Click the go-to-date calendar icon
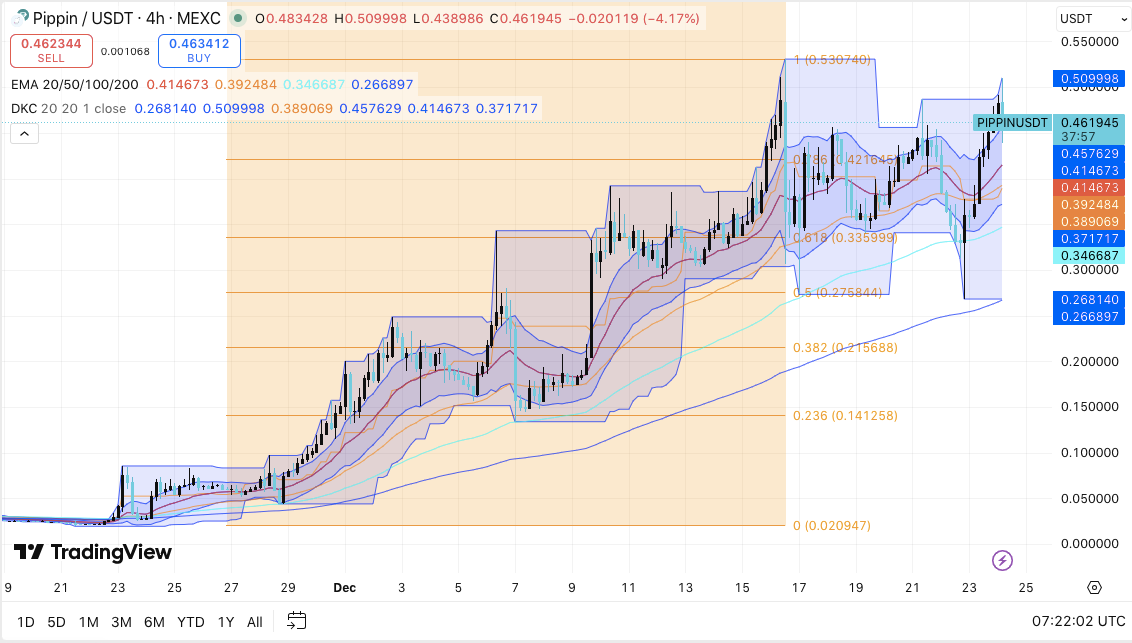1132x643 pixels. pos(295,621)
